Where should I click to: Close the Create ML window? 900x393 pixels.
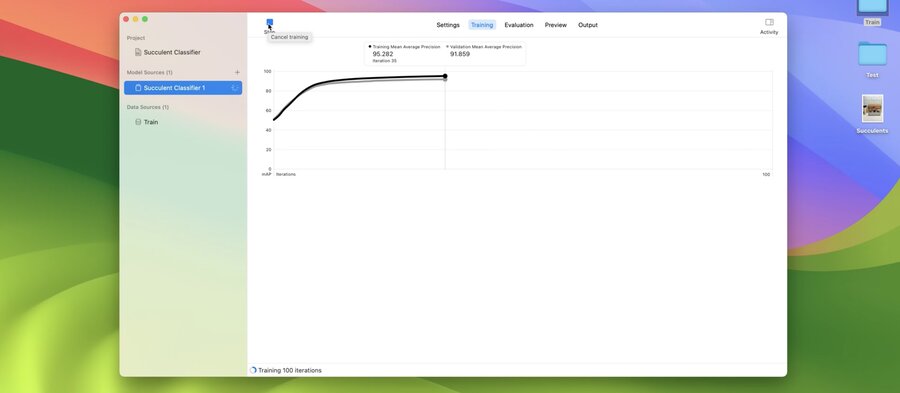point(126,19)
